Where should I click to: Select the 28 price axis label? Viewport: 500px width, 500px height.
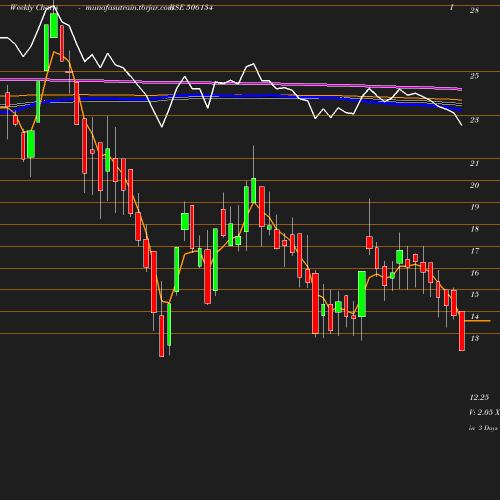tap(474, 10)
